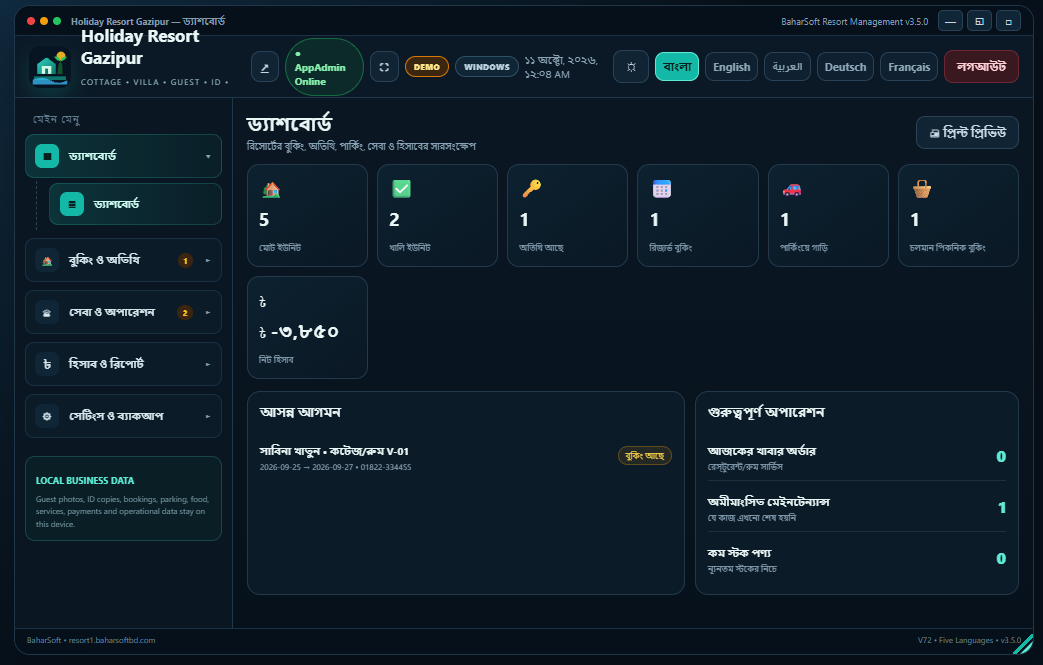Click কম স্টক পণ্য operation row
This screenshot has width=1043, height=665.
857,559
